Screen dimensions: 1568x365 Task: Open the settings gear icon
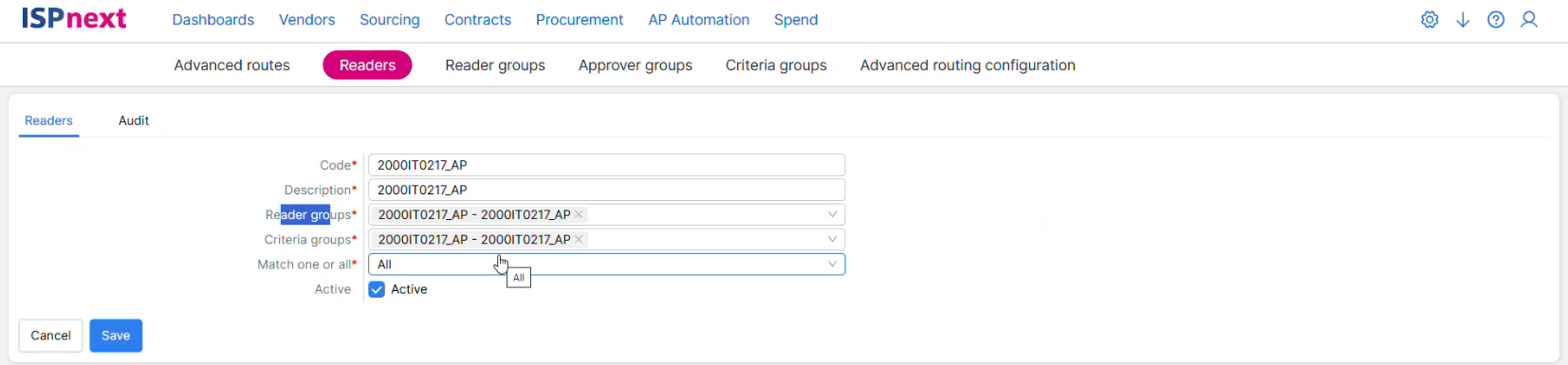point(1430,20)
